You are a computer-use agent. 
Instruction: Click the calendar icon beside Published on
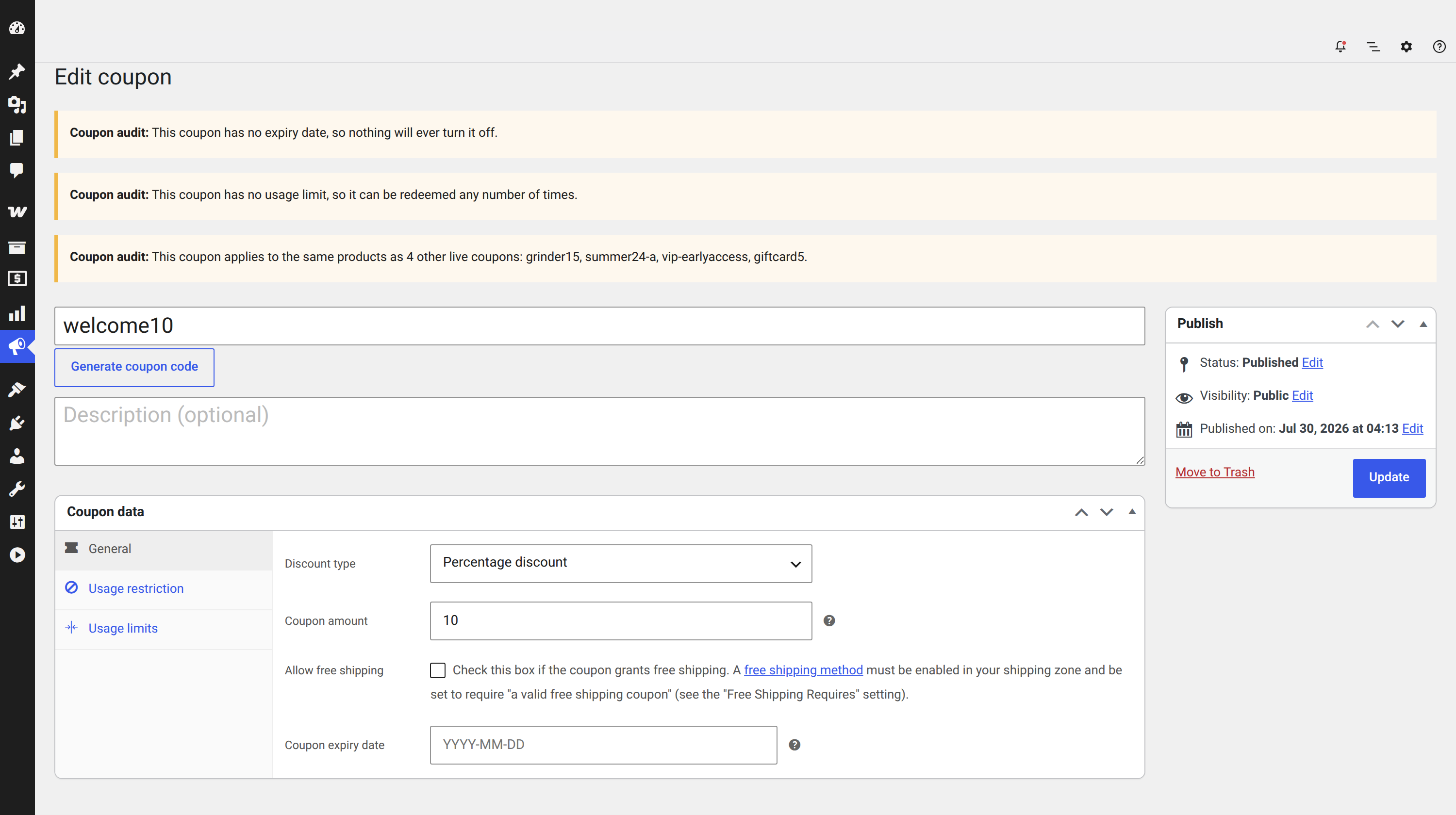point(1184,429)
